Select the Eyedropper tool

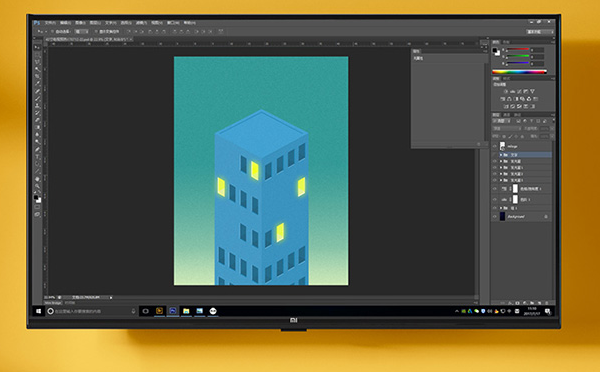tap(37, 84)
